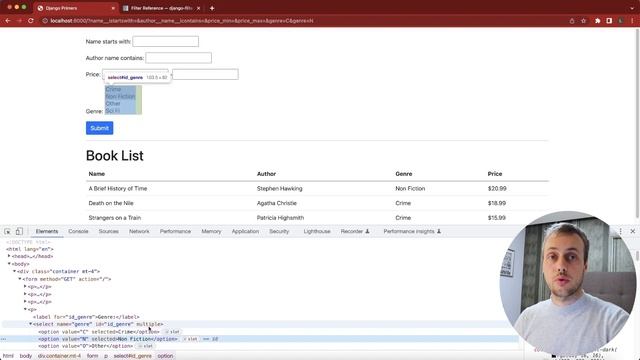Click 'select#id_genre' in the breadcrumb

133,356
